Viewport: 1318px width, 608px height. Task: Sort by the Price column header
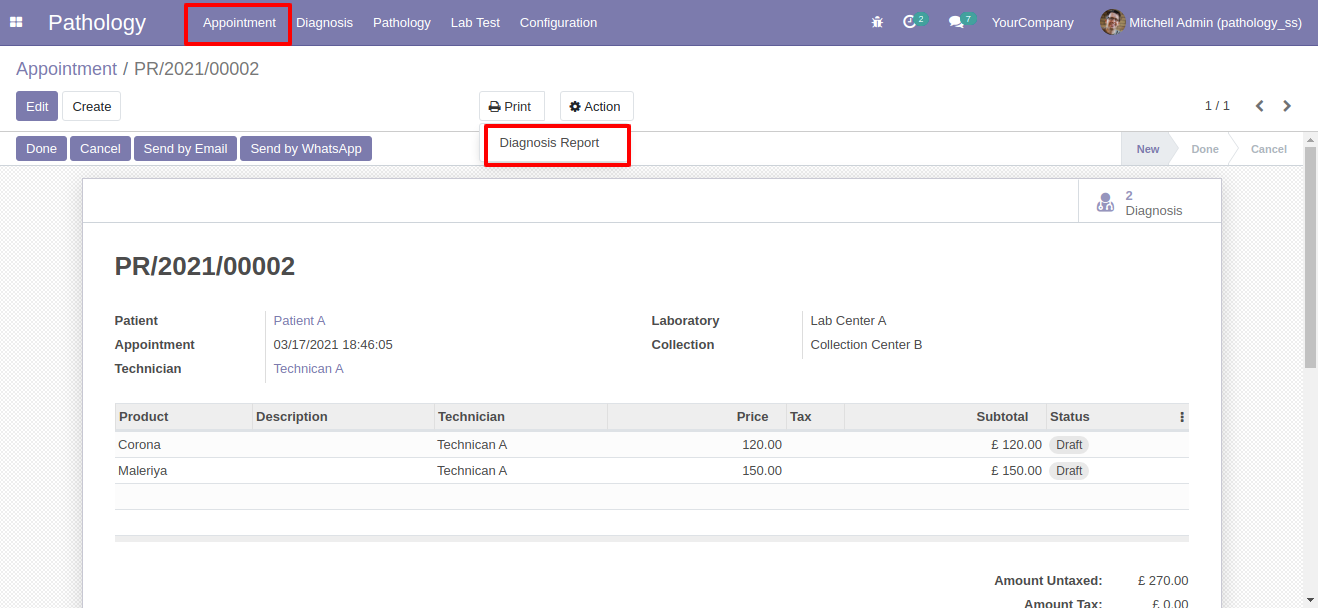(x=696, y=417)
